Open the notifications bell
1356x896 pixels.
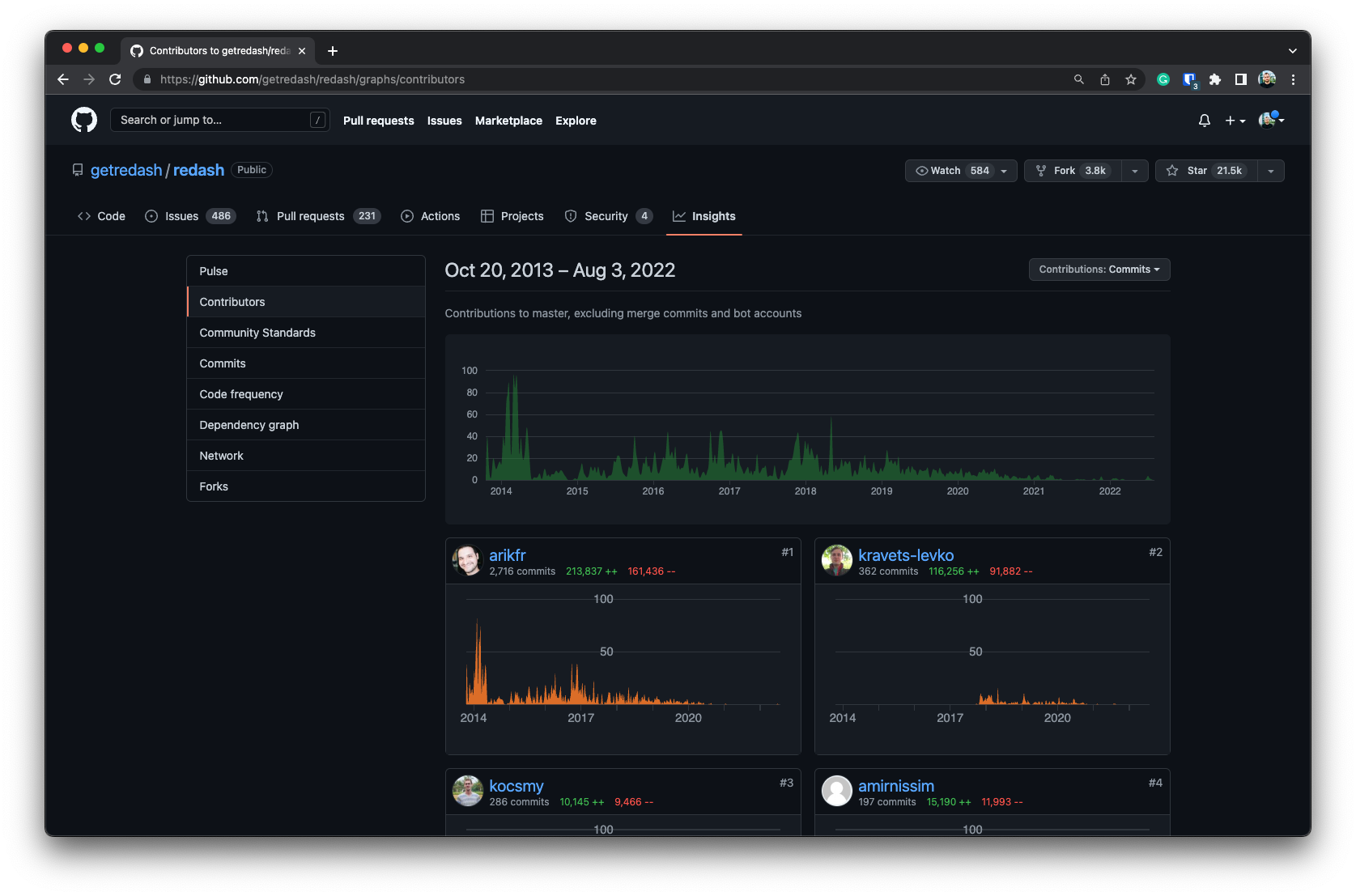[1205, 121]
